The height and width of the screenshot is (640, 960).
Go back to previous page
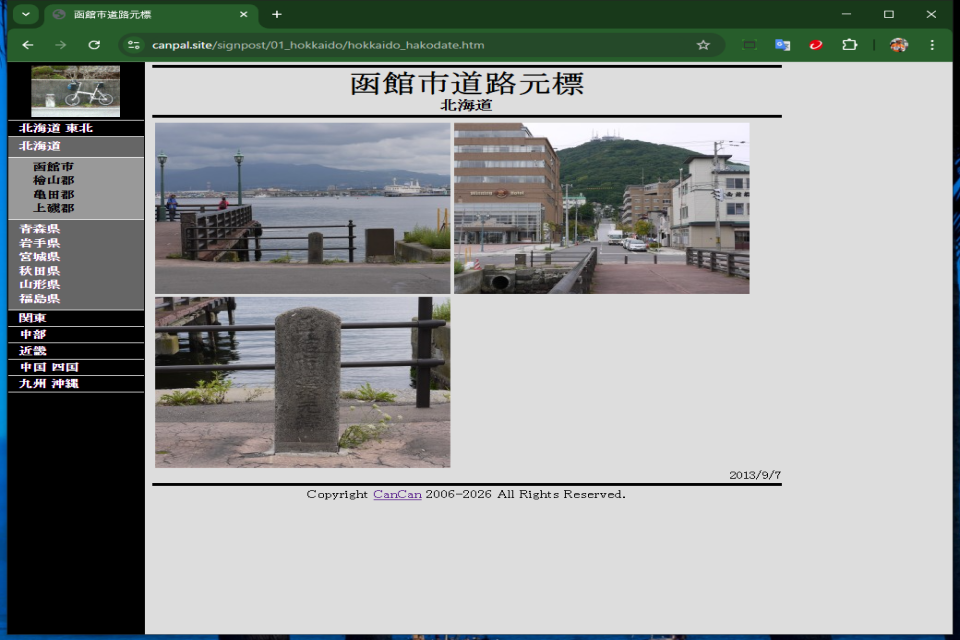[x=28, y=45]
